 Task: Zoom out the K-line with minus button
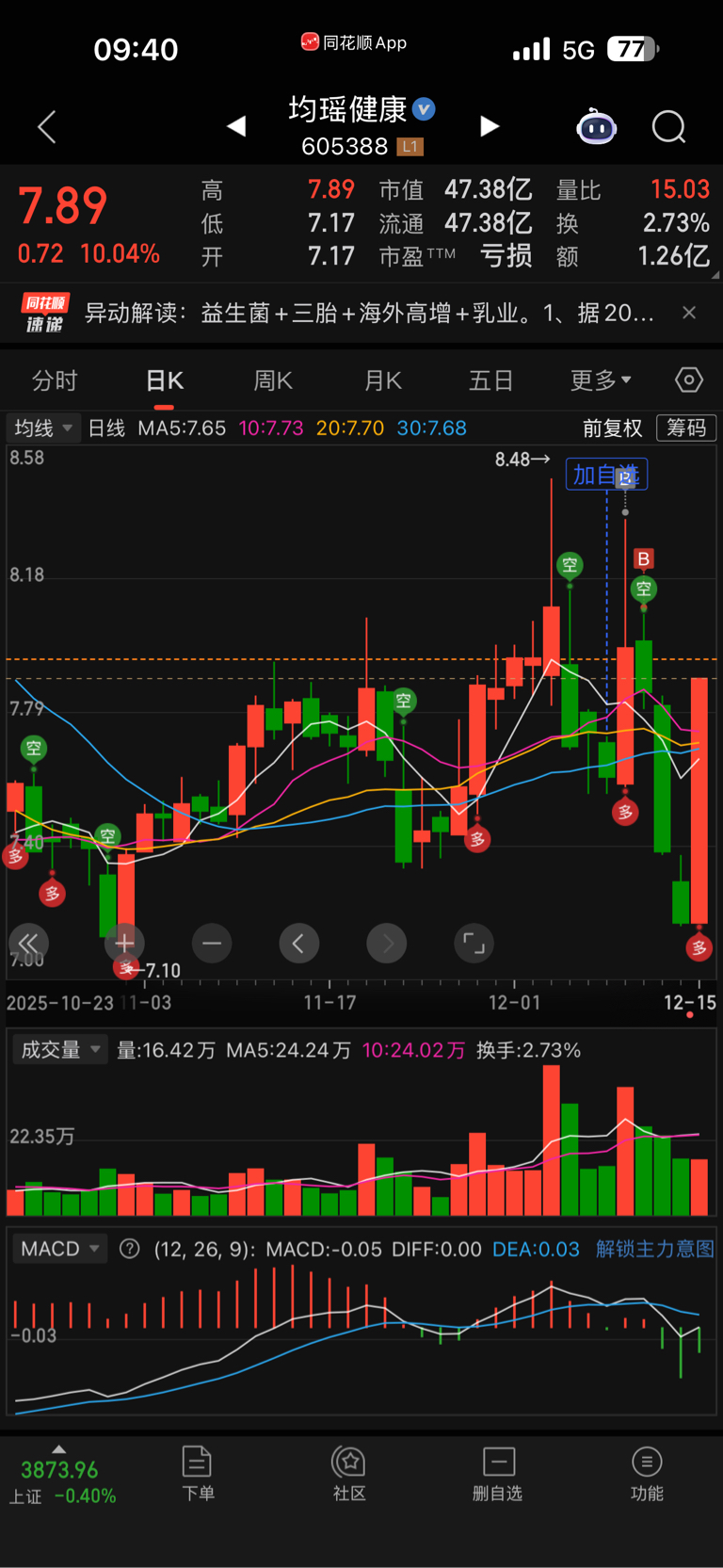[x=212, y=944]
